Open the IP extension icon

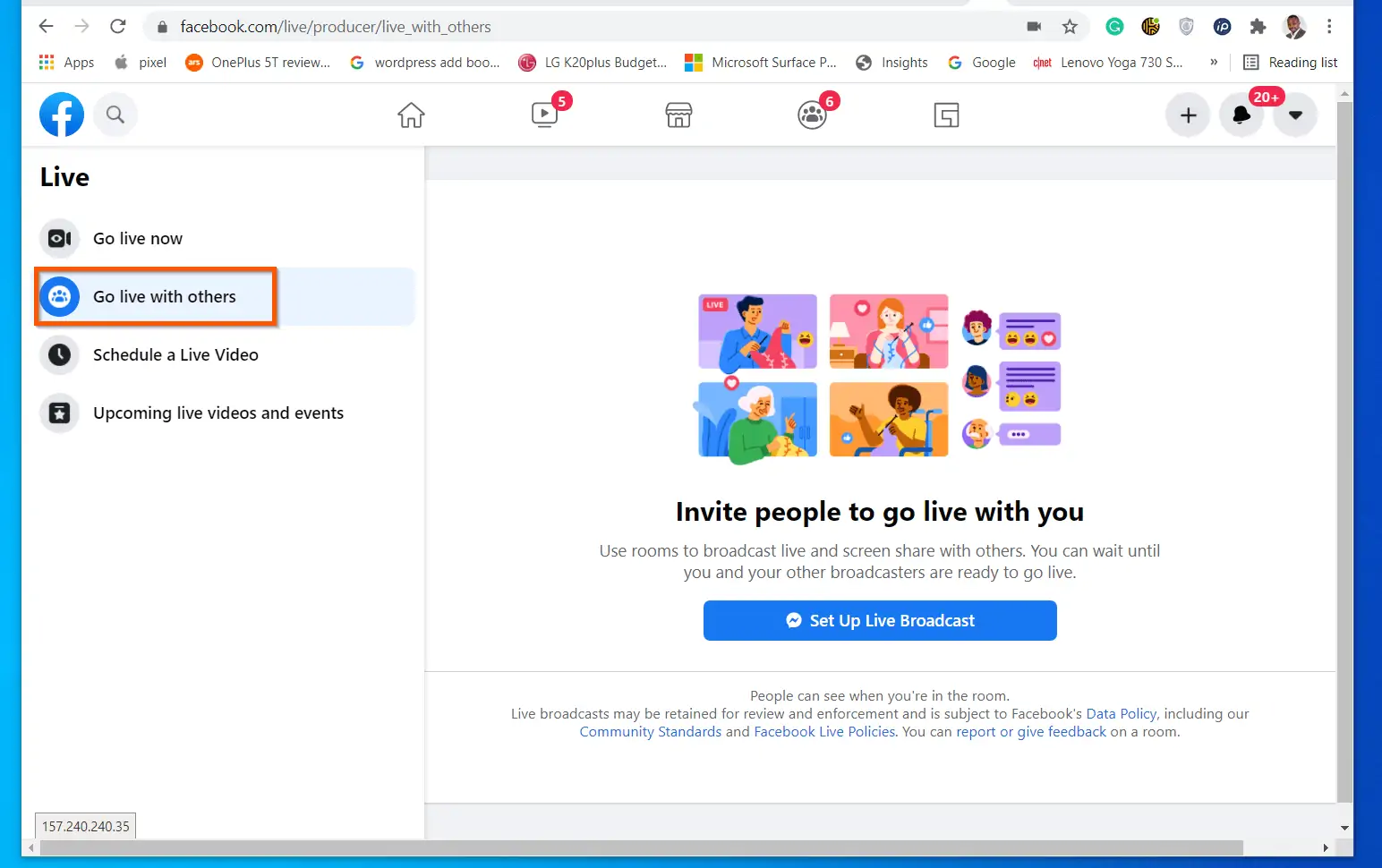pos(1222,26)
